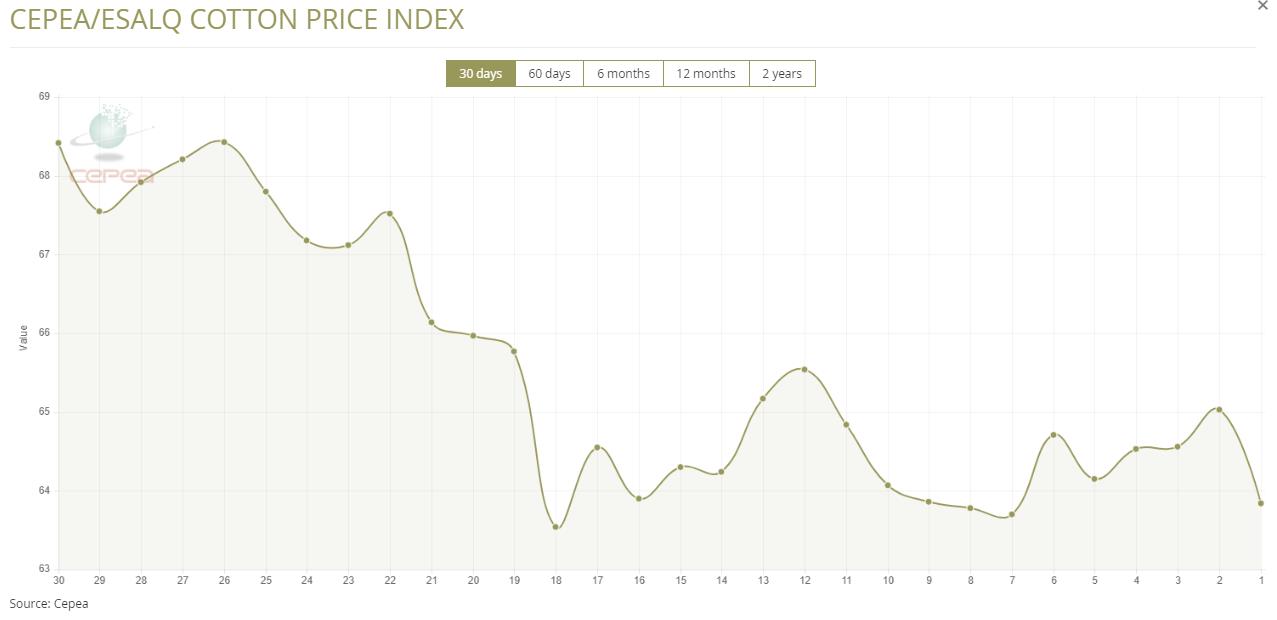Click the lowest data point at day 18
The width and height of the screenshot is (1277, 620).
(556, 527)
